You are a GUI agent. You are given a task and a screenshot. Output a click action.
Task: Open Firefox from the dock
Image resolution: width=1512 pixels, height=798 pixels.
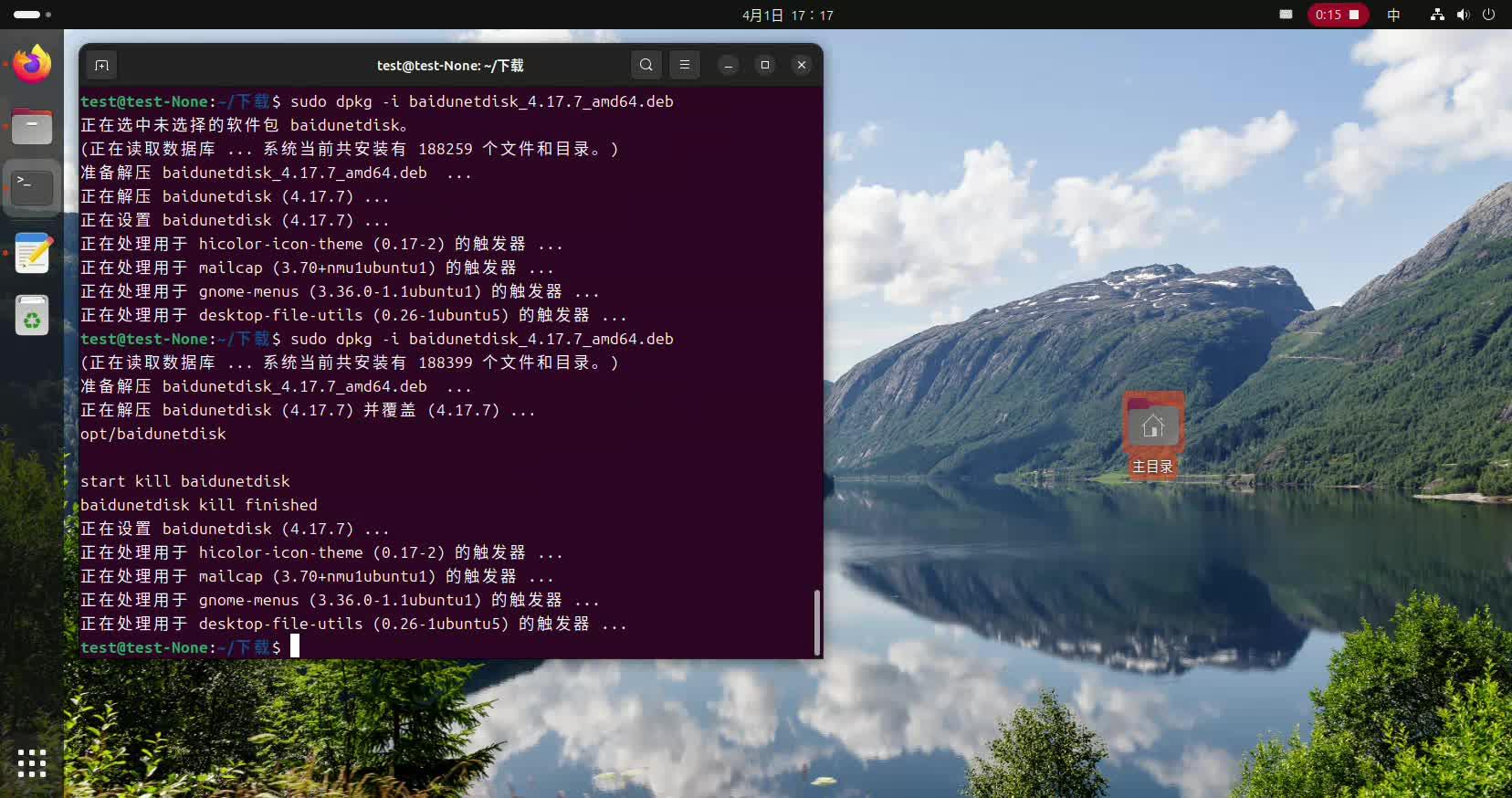tap(32, 64)
